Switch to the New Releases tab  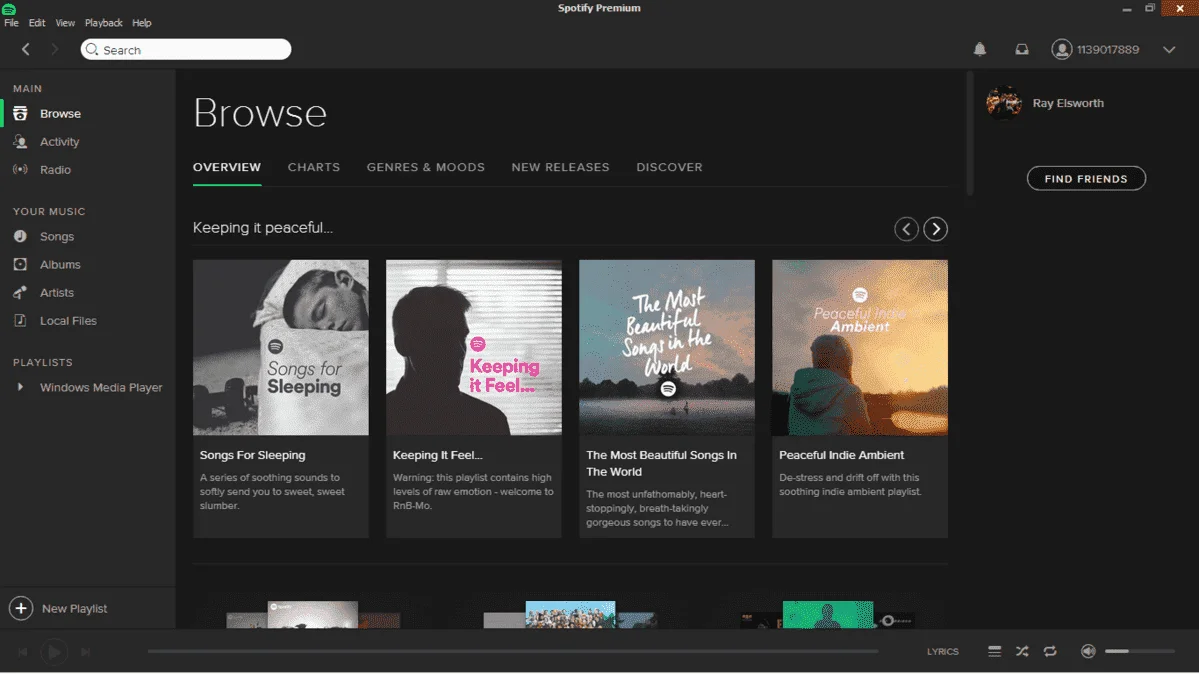[561, 167]
